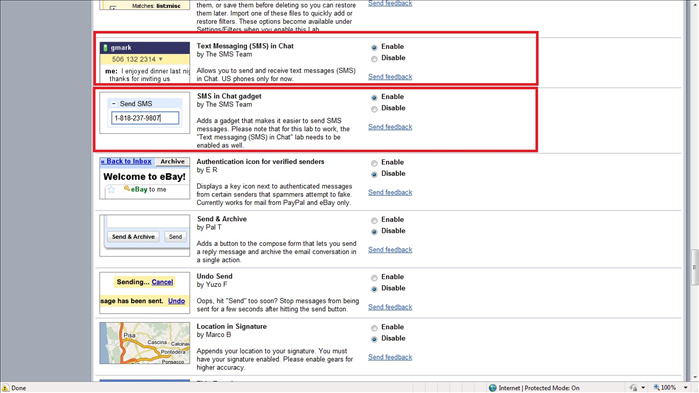Click the Cancel link beside Sending...

coord(162,282)
